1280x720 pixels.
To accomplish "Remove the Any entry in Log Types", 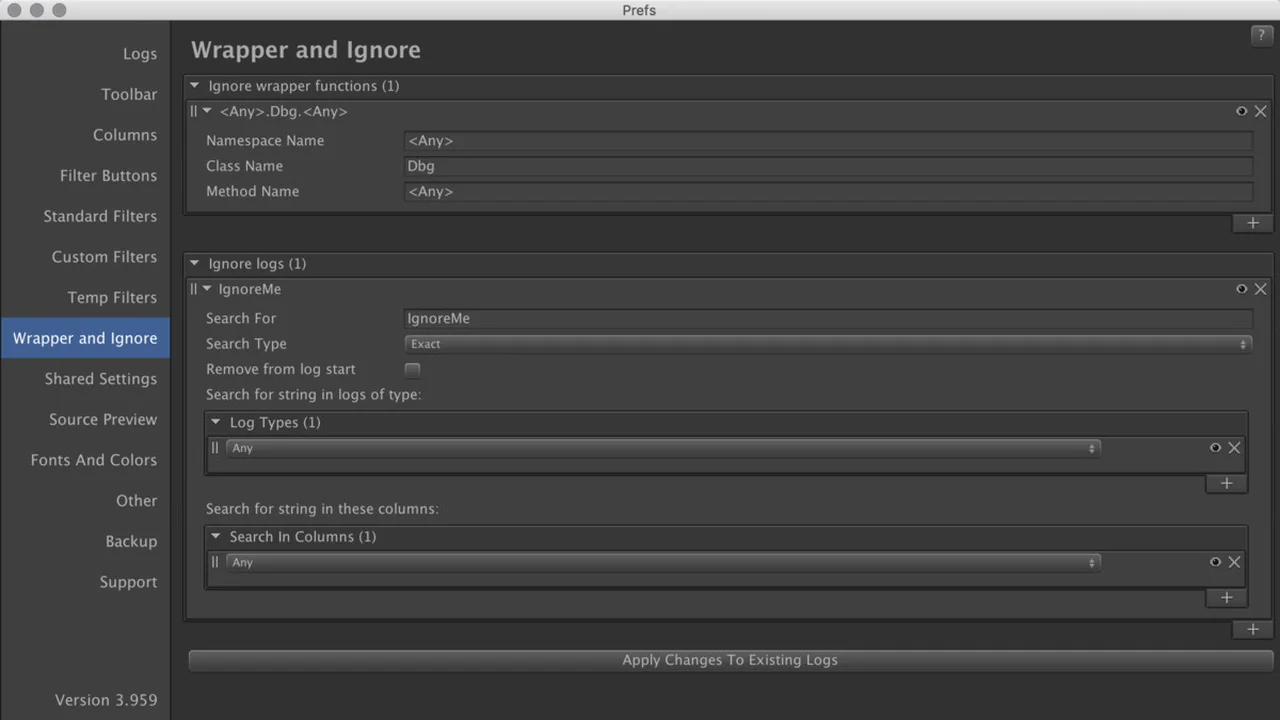I will coord(1234,448).
